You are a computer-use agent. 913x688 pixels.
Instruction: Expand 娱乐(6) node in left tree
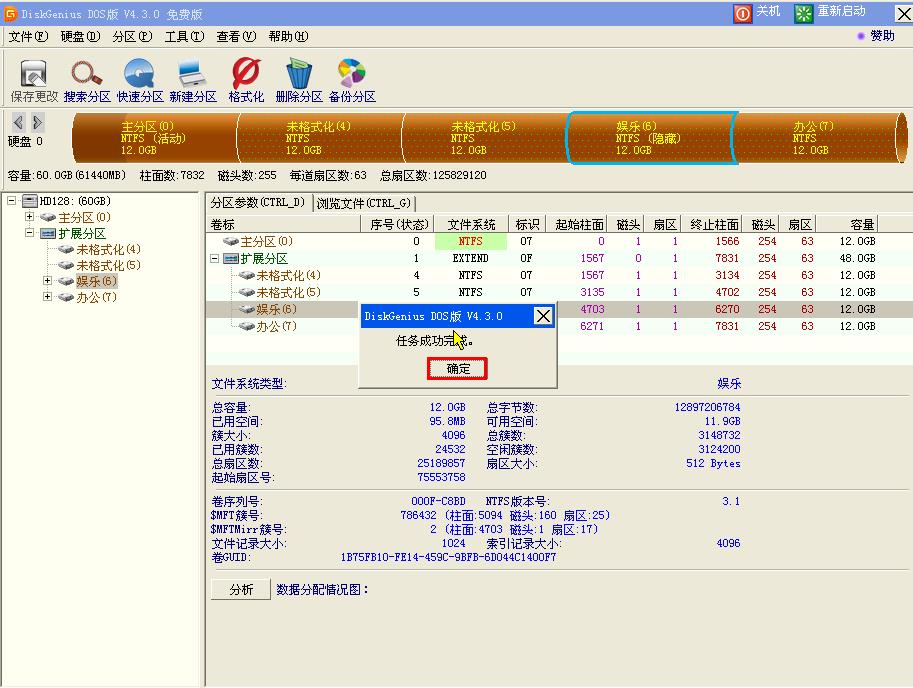(x=47, y=281)
